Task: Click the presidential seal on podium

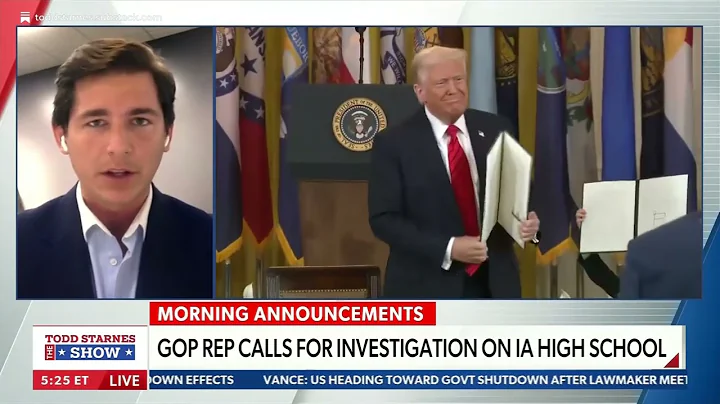Action: [x=359, y=124]
